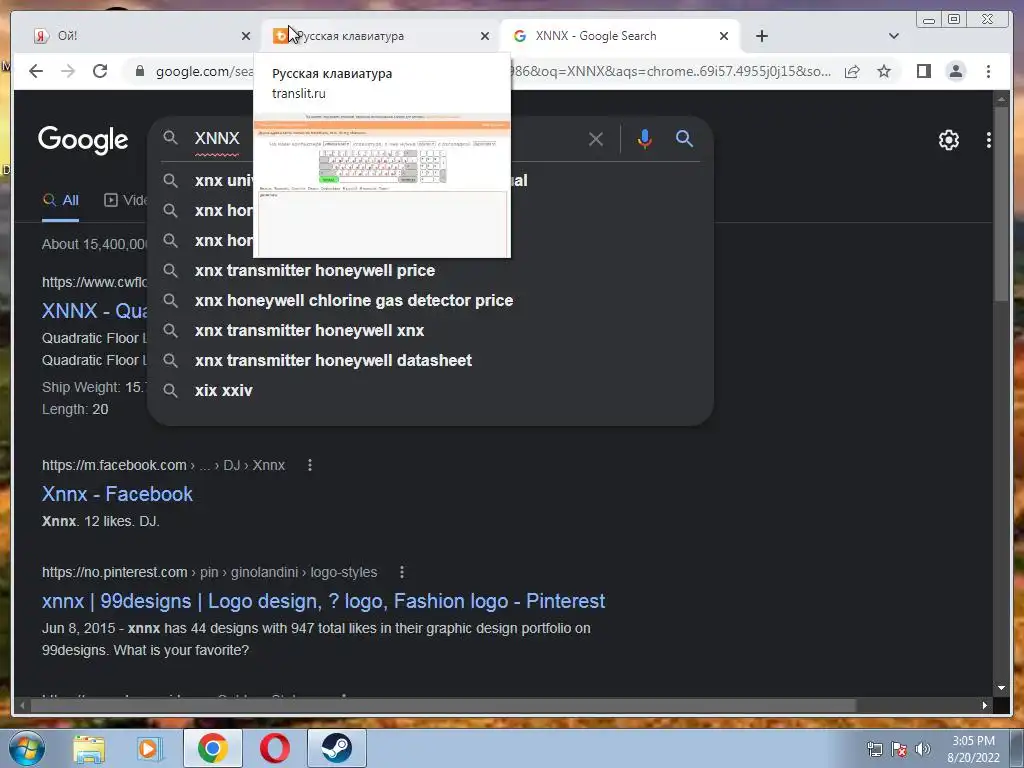1024x768 pixels.
Task: Open the 'Xnnx - Facebook' result
Action: pyautogui.click(x=118, y=494)
